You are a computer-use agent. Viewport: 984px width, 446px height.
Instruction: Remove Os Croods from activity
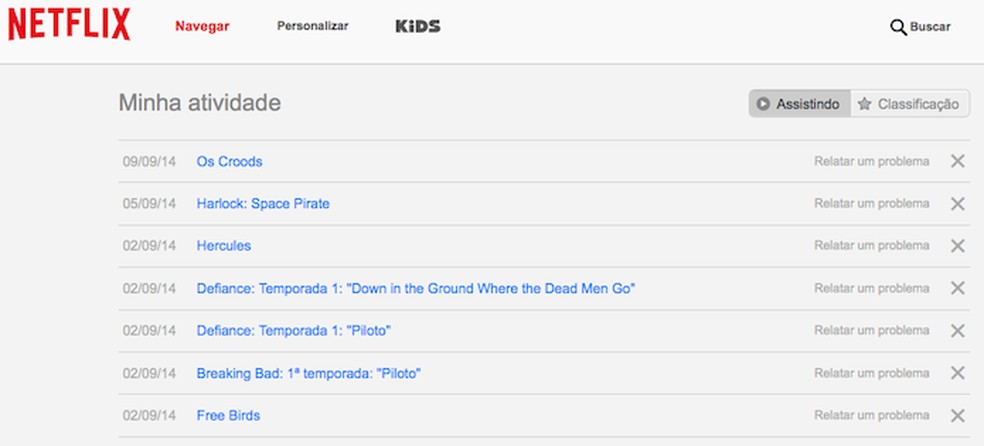pyautogui.click(x=957, y=161)
